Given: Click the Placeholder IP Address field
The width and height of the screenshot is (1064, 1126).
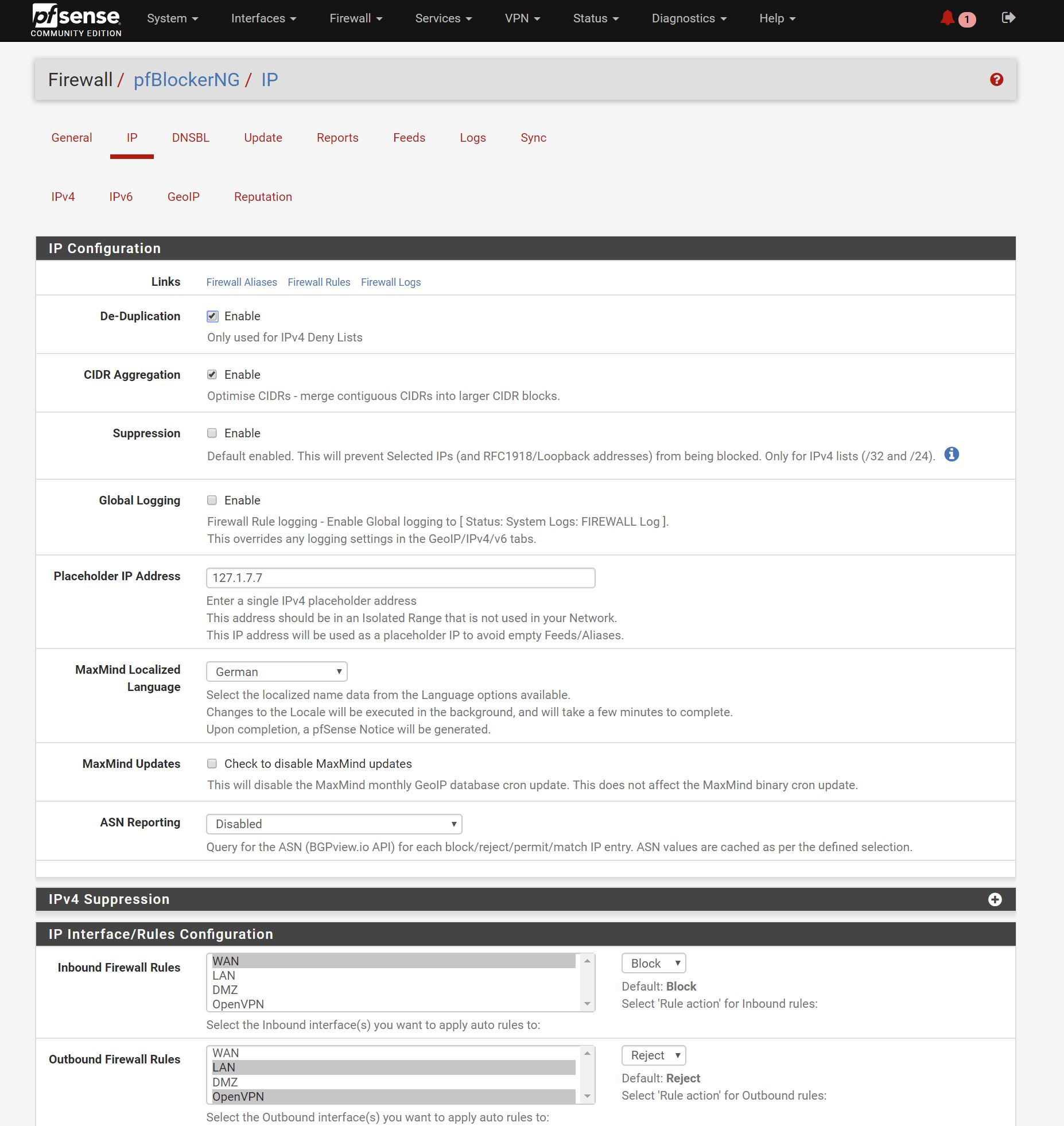Looking at the screenshot, I should tap(401, 578).
